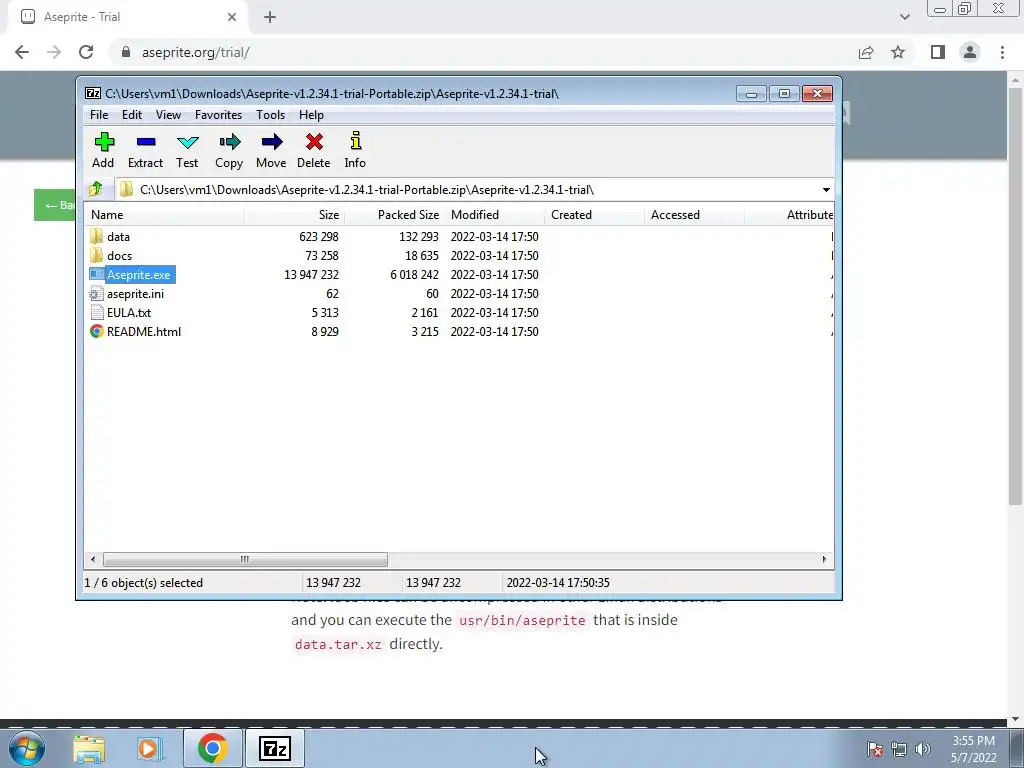
Task: Open the Favorites menu
Action: (218, 115)
